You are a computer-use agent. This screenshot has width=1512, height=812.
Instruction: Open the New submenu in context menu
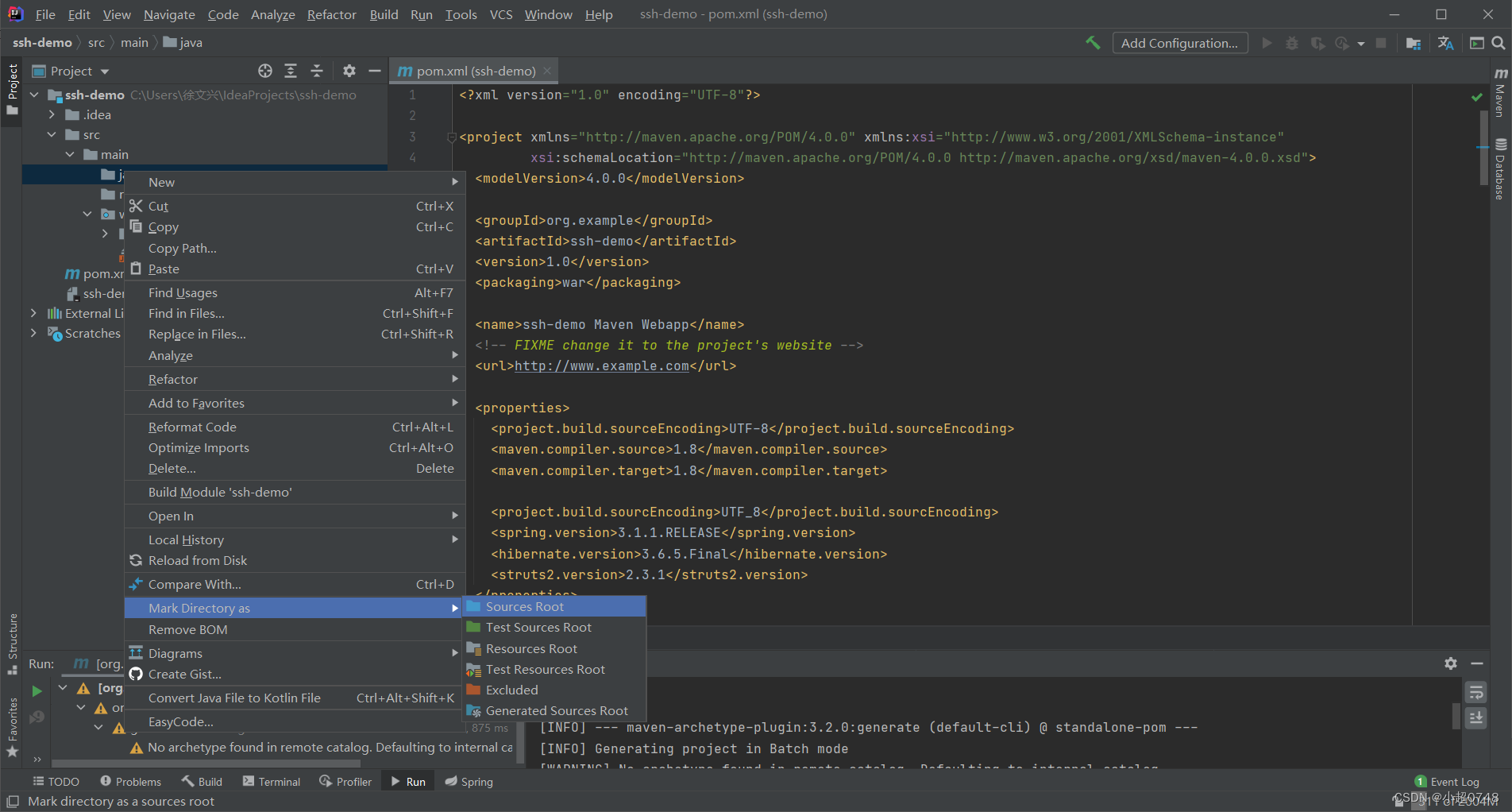click(x=295, y=182)
